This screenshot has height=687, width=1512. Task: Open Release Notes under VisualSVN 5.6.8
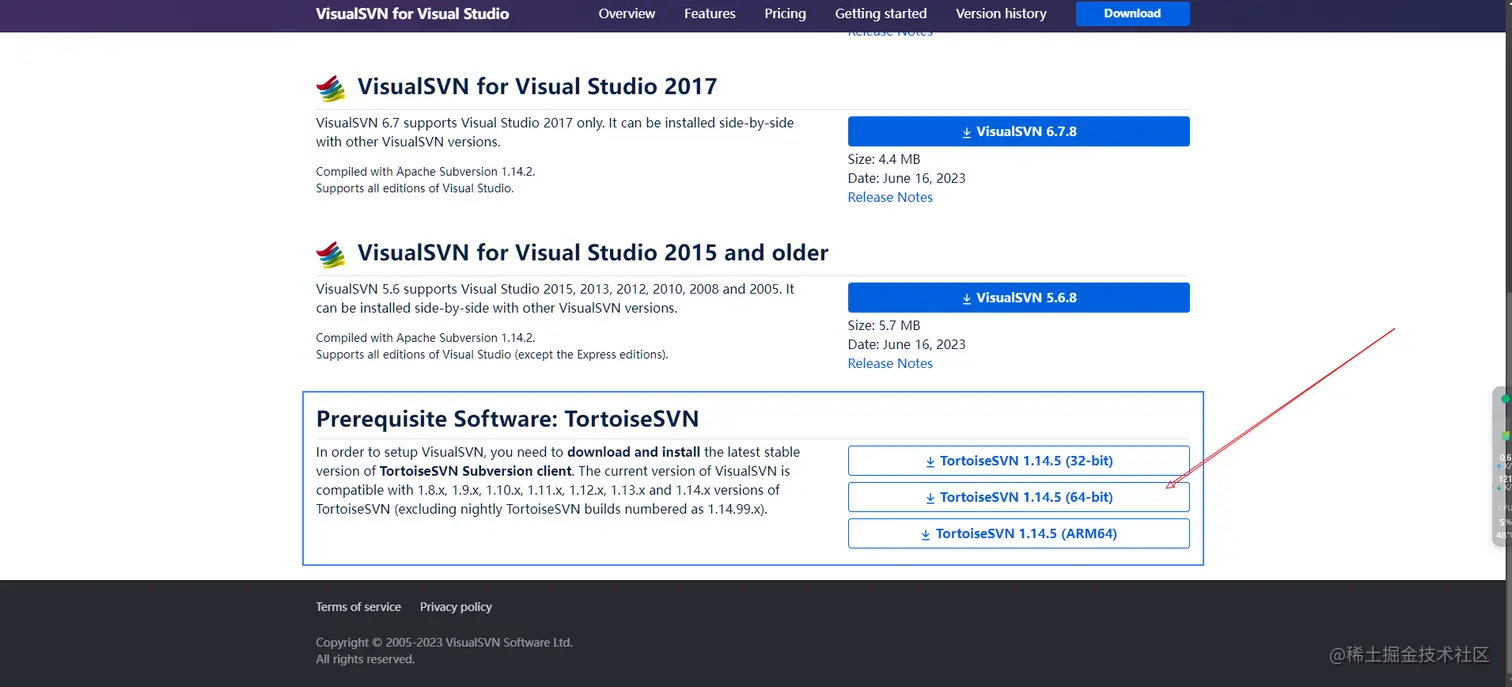pos(890,364)
